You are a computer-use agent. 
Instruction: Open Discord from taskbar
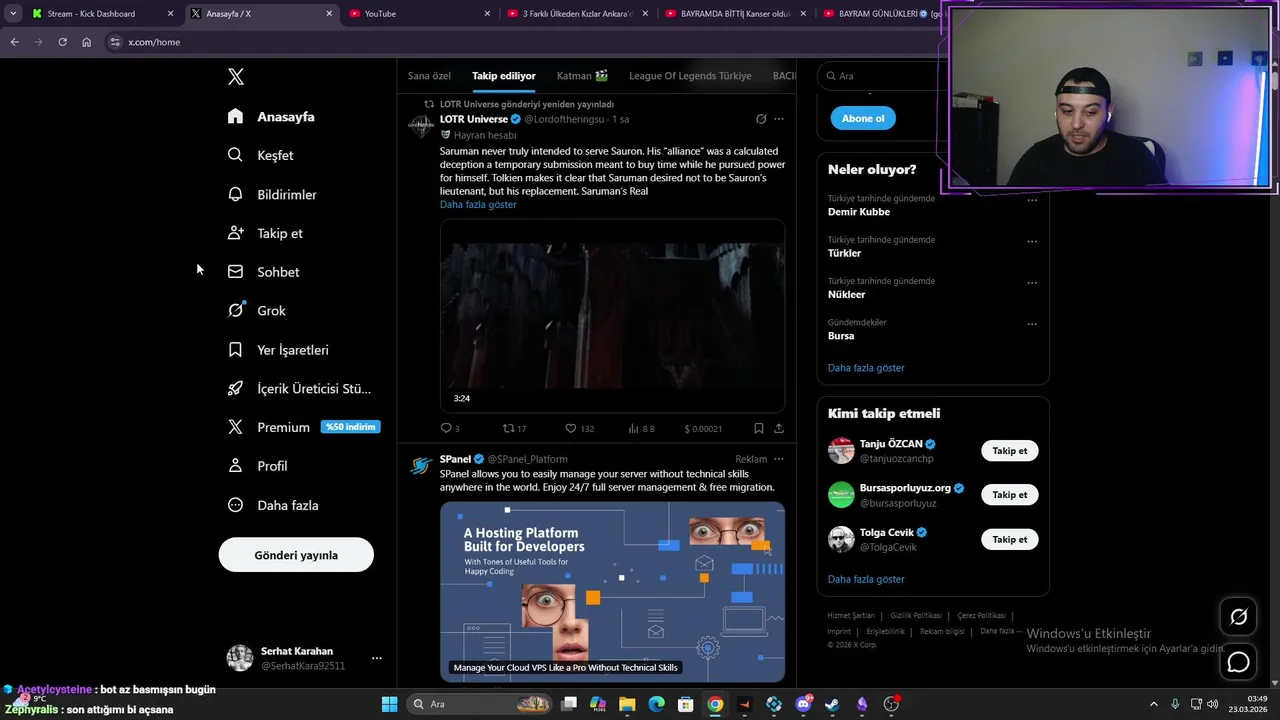pos(803,705)
